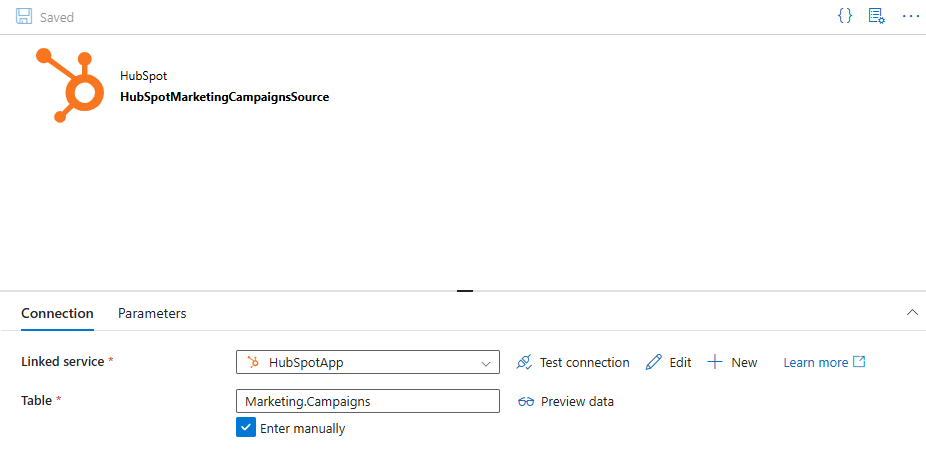The width and height of the screenshot is (926, 458).
Task: Click the Edit pencil icon
Action: (x=654, y=362)
